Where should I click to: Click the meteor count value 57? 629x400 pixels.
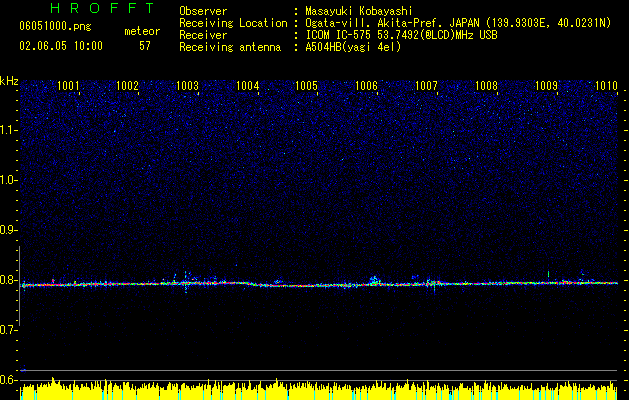[x=145, y=46]
